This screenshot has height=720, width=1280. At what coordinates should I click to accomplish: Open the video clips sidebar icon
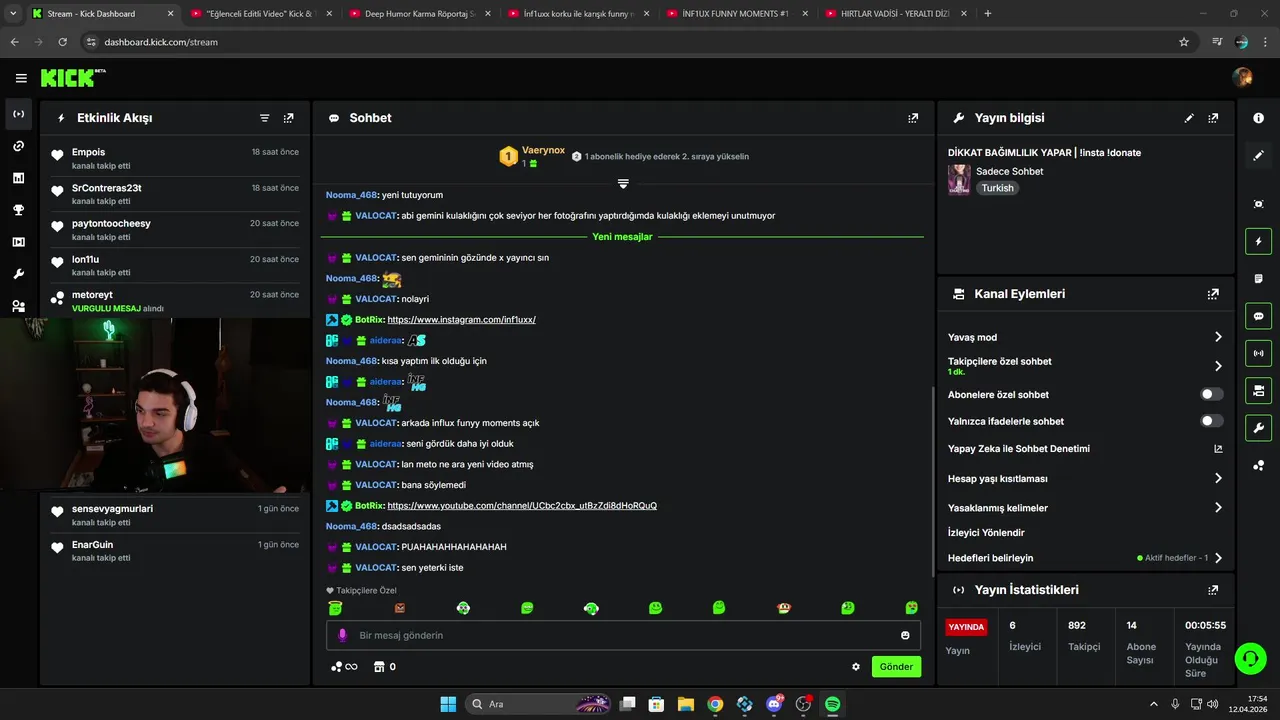(x=18, y=242)
